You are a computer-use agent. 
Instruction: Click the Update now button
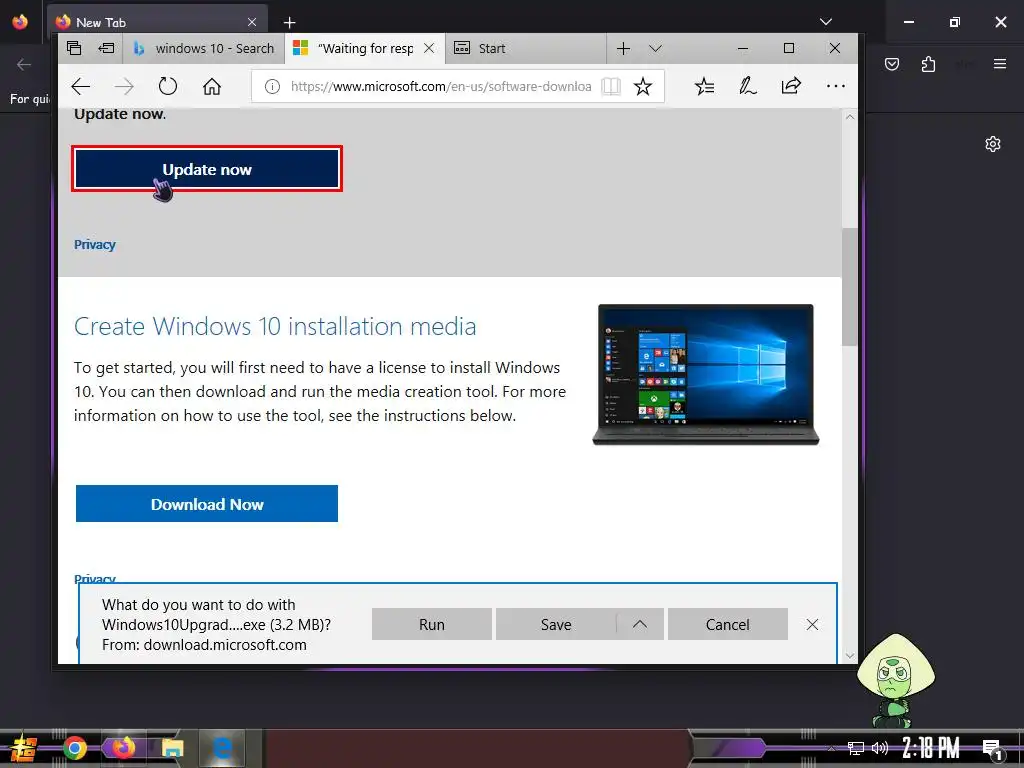coord(207,169)
